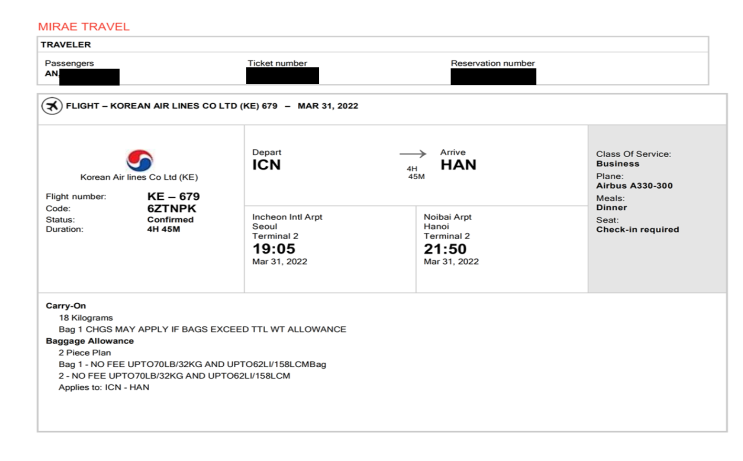The height and width of the screenshot is (461, 743).
Task: Click the Flight number: label
Action: click(x=76, y=197)
